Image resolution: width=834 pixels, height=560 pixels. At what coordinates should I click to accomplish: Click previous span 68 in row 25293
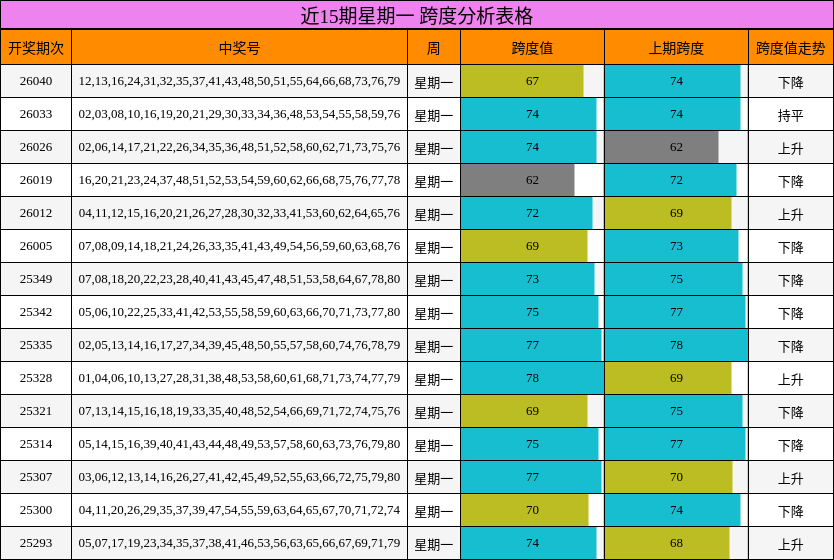(668, 542)
